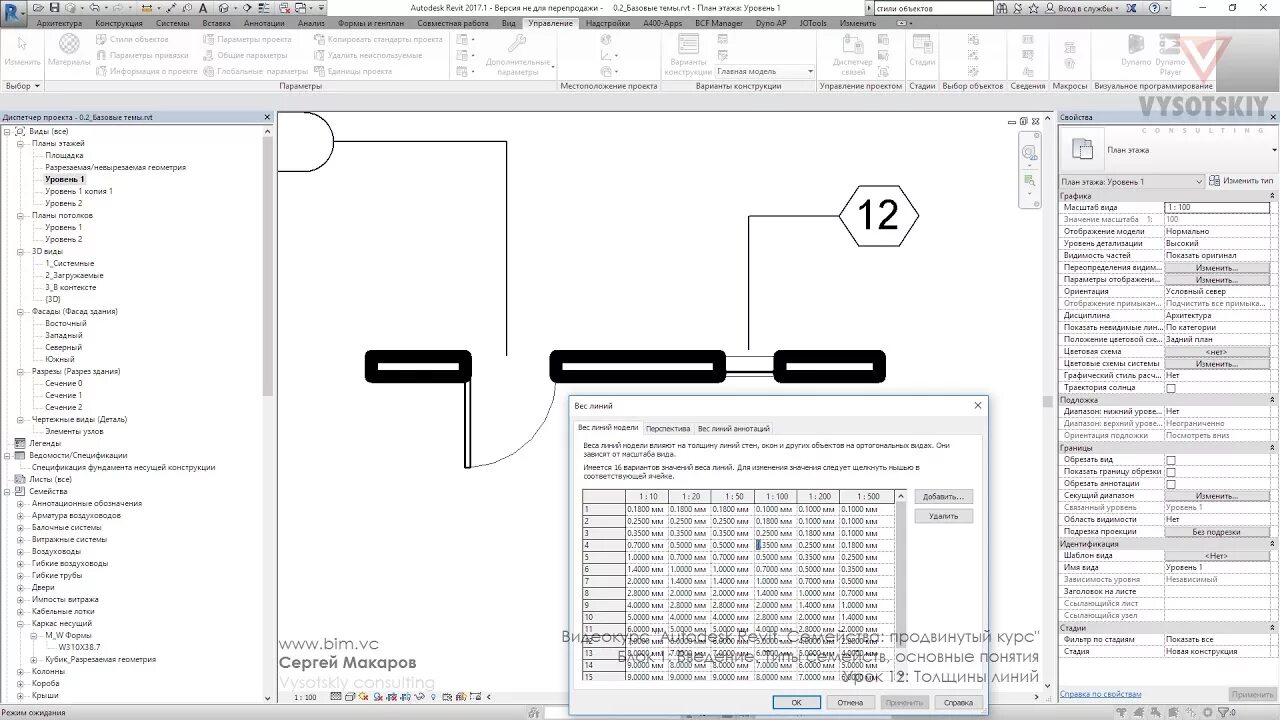Launch Dynamo from the ribbon
Viewport: 1280px width, 720px height.
pos(1136,43)
